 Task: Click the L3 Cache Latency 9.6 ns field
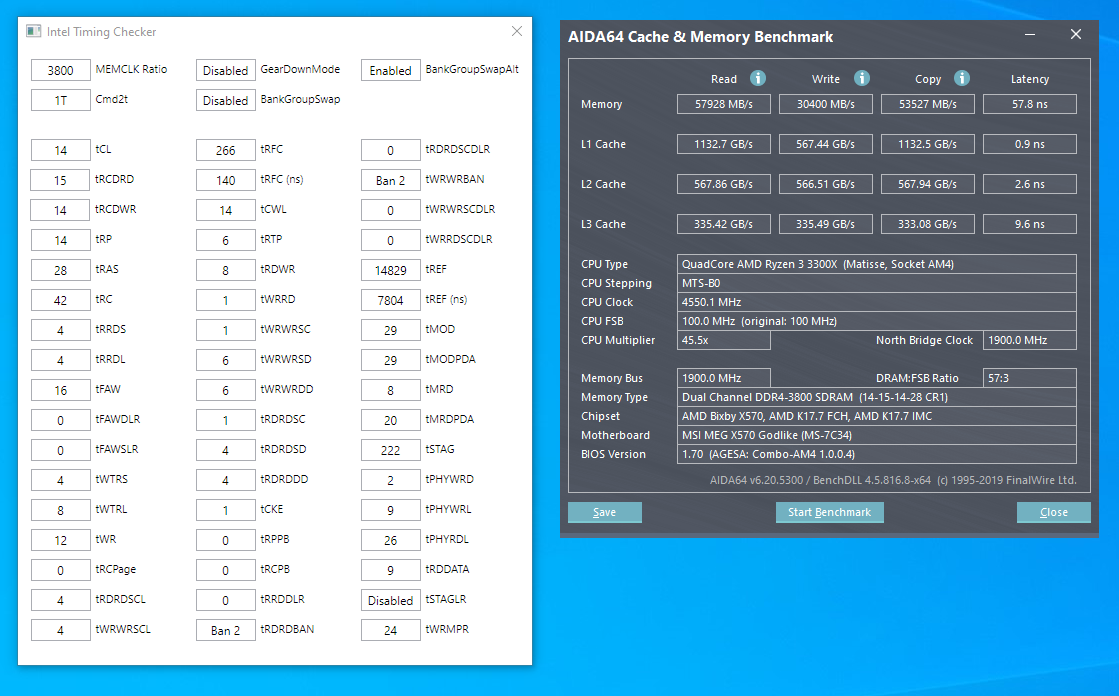1030,224
